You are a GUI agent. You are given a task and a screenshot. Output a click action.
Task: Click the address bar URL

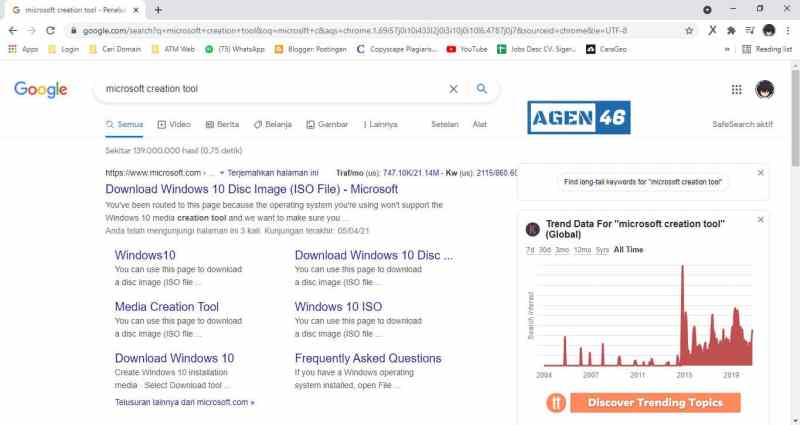(x=355, y=31)
